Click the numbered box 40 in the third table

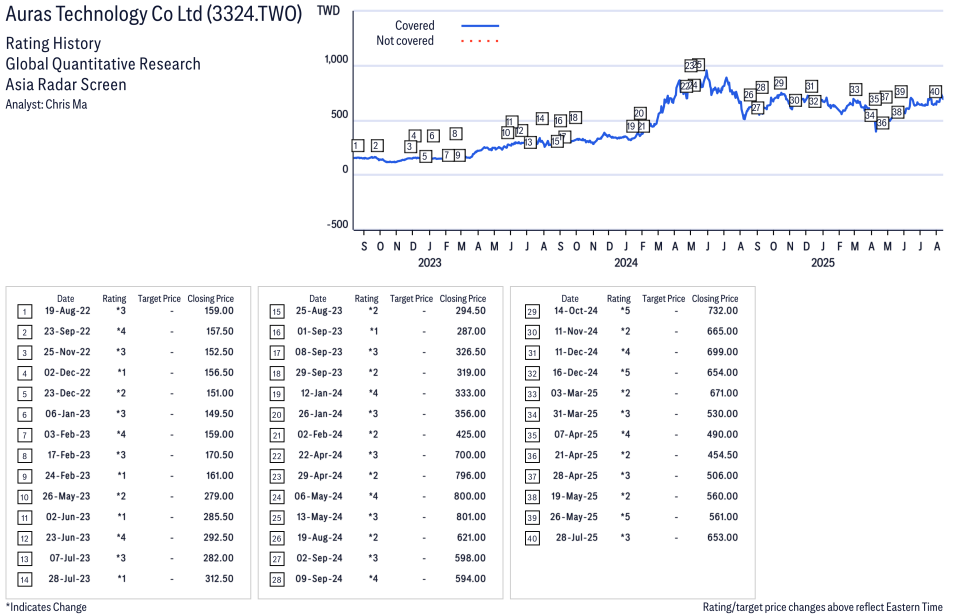[x=532, y=539]
